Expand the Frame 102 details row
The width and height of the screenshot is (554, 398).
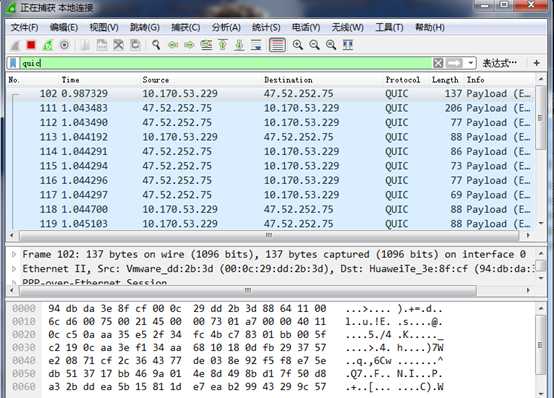[14, 254]
